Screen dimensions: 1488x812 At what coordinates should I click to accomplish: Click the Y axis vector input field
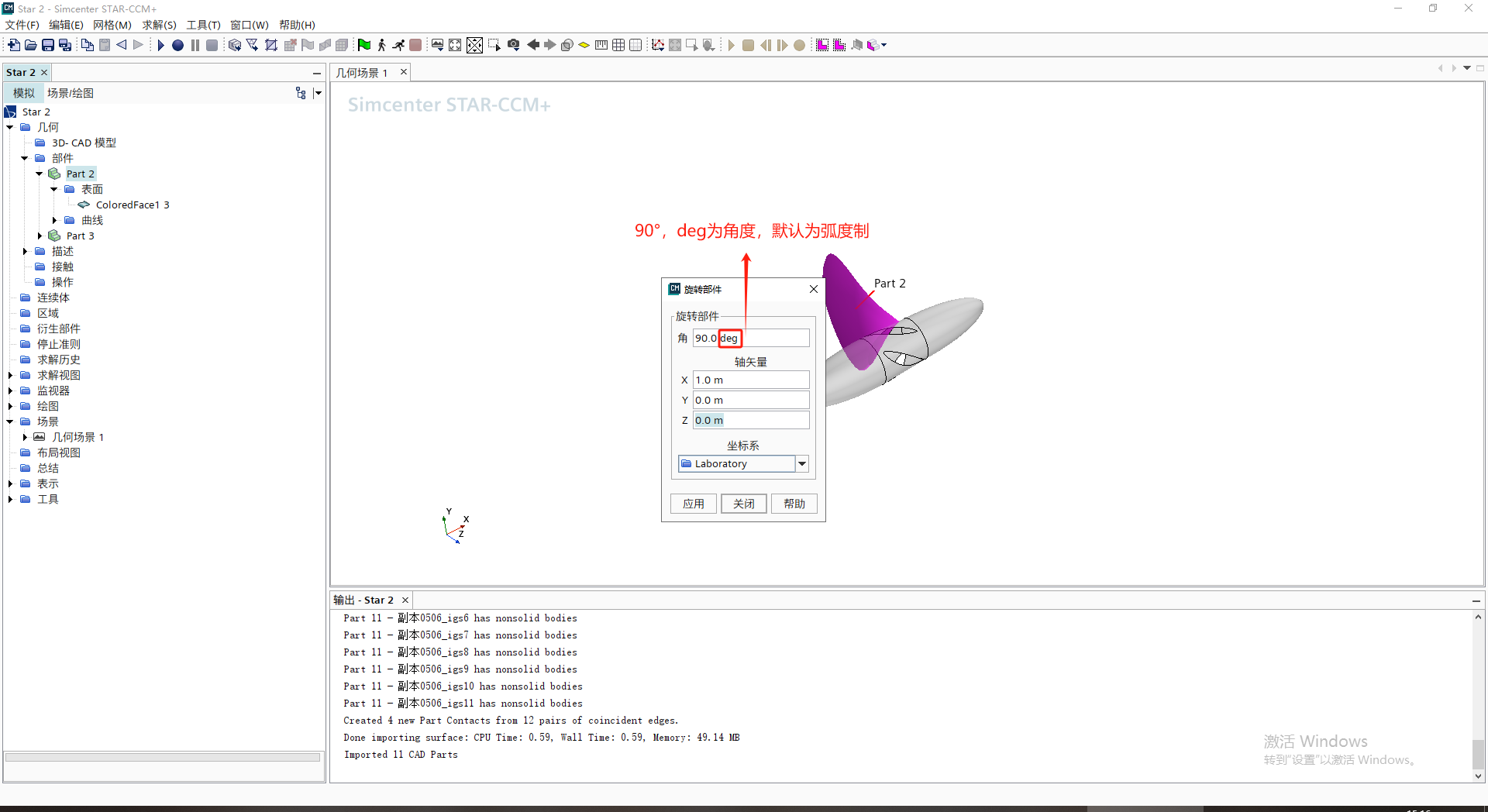pos(751,400)
